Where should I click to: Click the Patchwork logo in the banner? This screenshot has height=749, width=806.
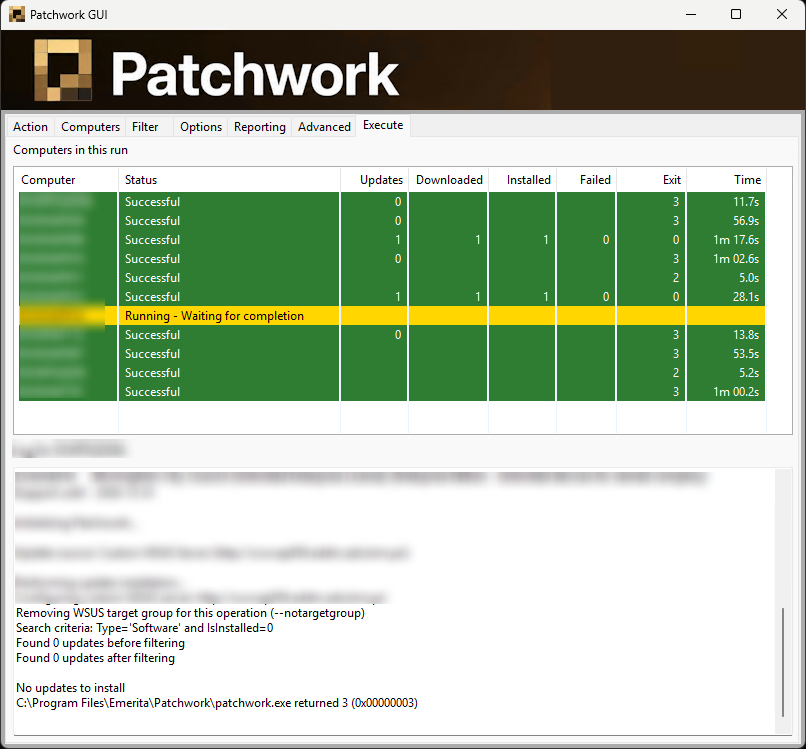63,70
